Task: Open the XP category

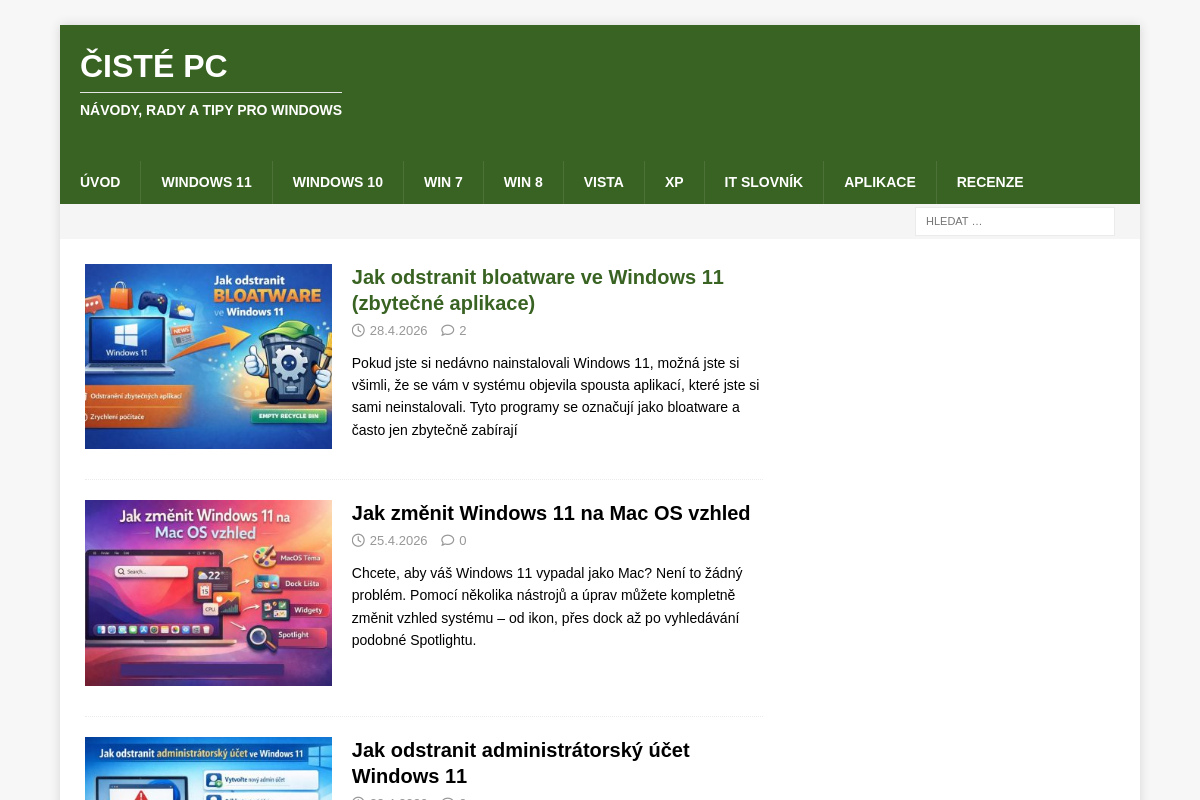Action: coord(674,182)
